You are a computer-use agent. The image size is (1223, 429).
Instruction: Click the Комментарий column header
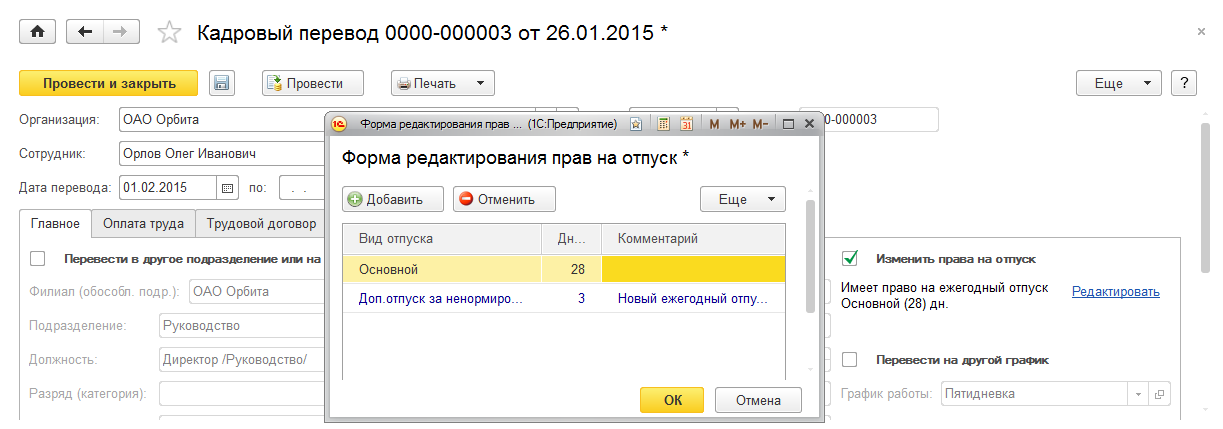click(693, 239)
